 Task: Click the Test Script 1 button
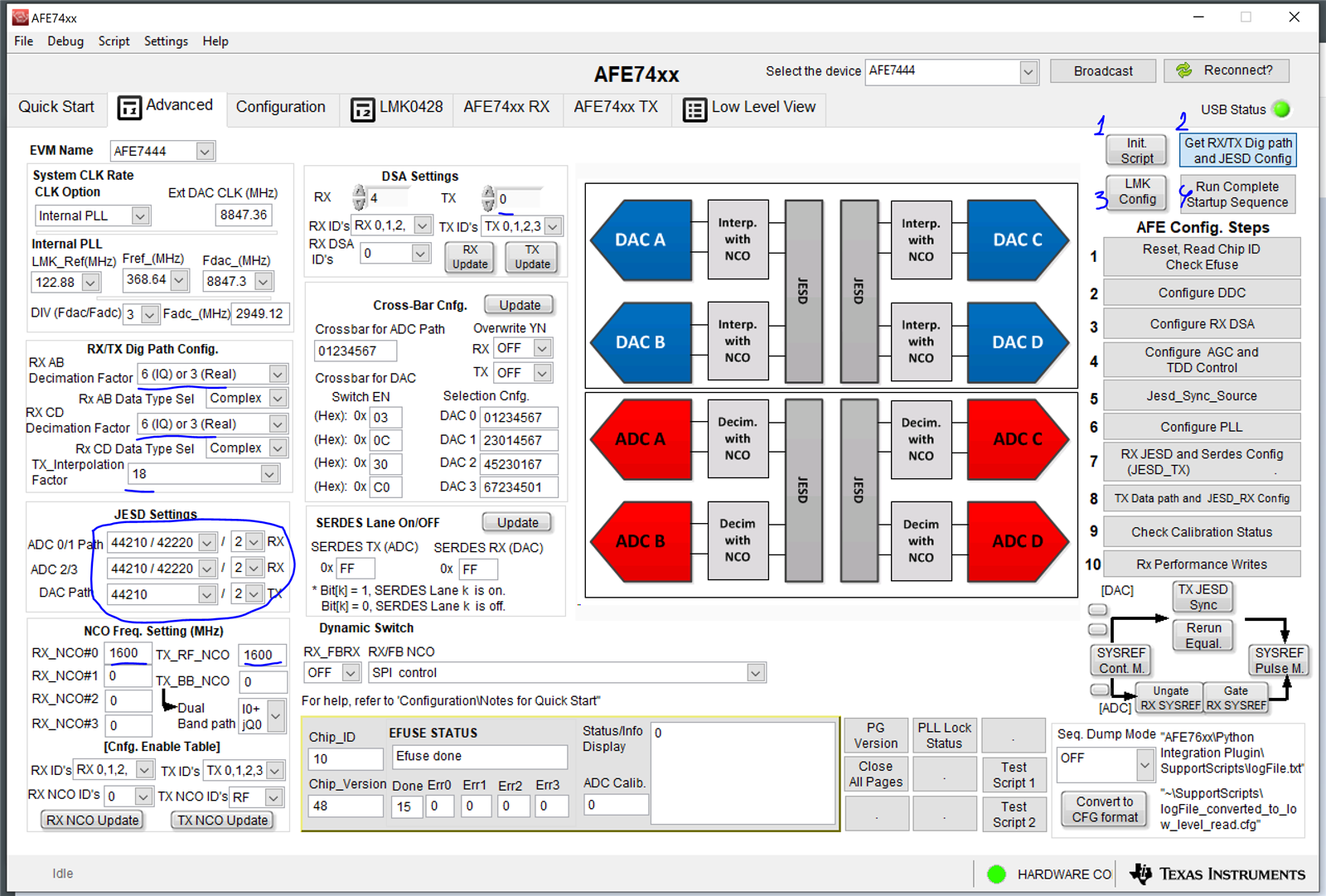click(x=1013, y=775)
